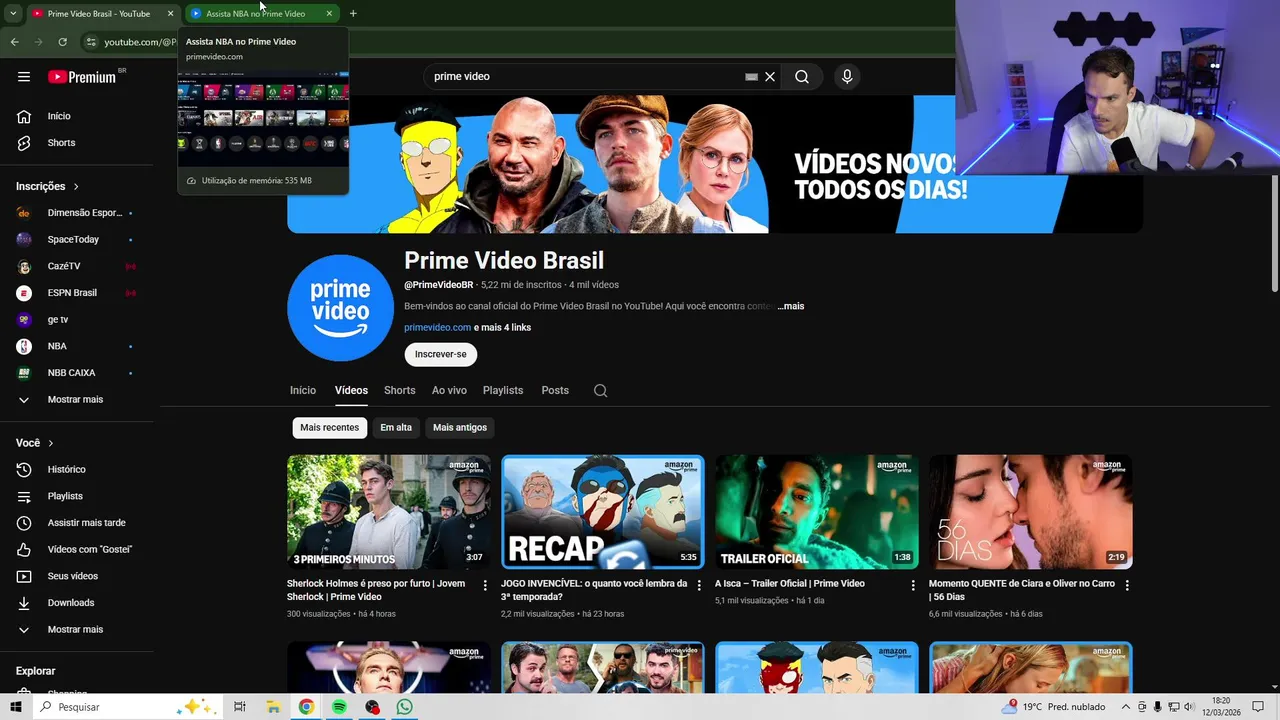The width and height of the screenshot is (1280, 720).
Task: Go back in browser history
Action: [x=15, y=42]
